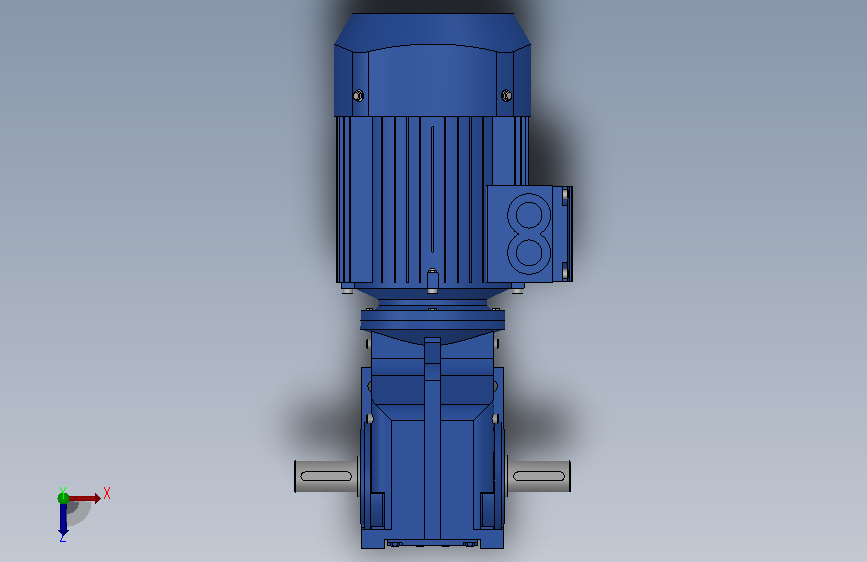Click the blue Z axis of the orientation triad
The width and height of the screenshot is (867, 562).
(x=63, y=519)
